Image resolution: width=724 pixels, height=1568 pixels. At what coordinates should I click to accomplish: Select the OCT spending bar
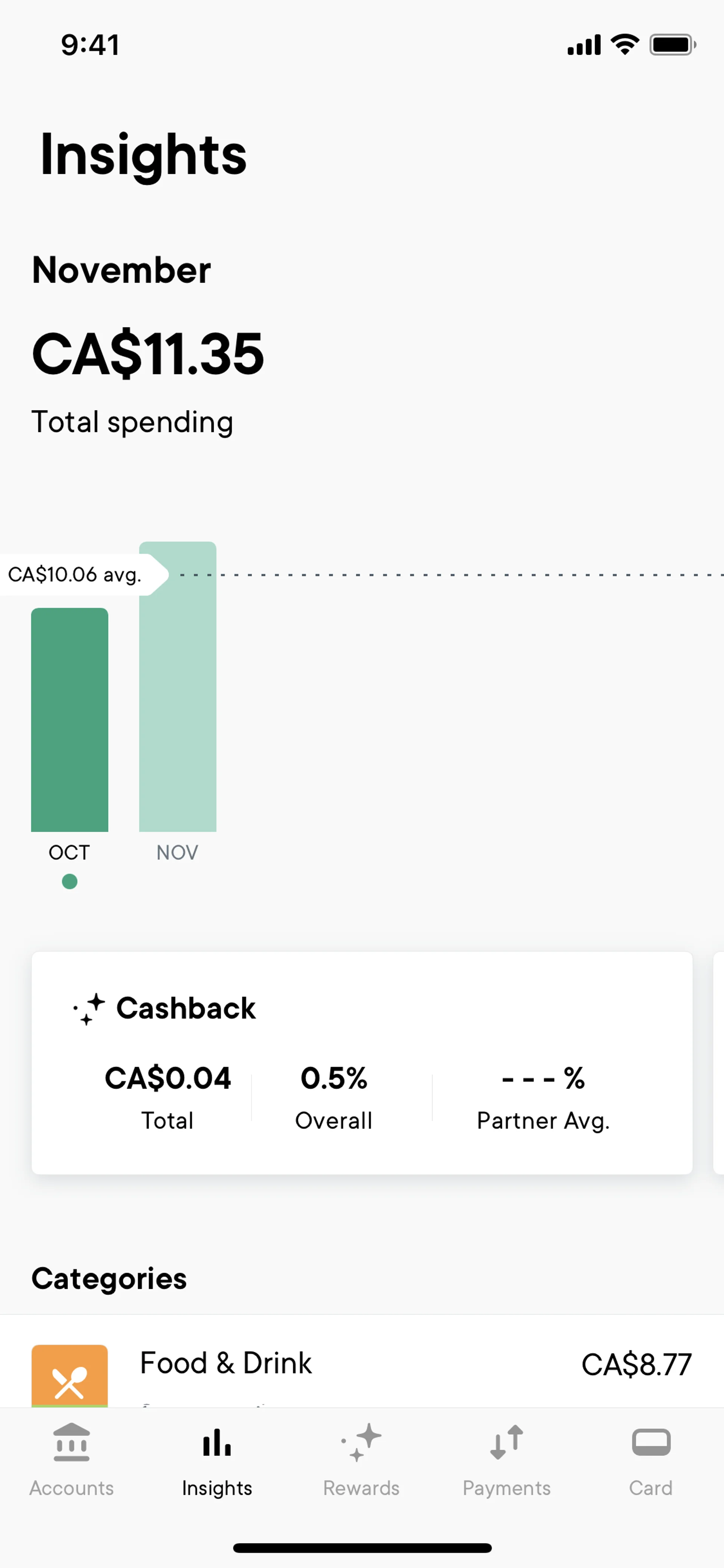[x=69, y=719]
